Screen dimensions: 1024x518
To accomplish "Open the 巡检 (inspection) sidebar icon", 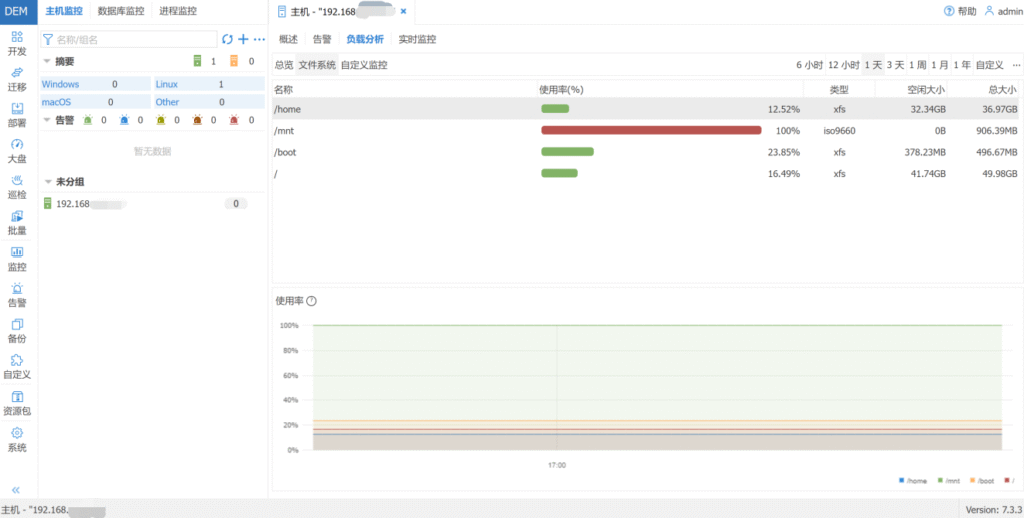I will [17, 186].
